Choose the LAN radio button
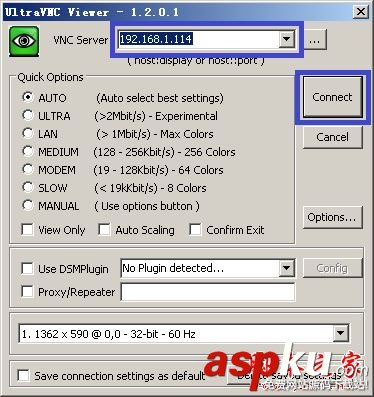 coord(28,133)
